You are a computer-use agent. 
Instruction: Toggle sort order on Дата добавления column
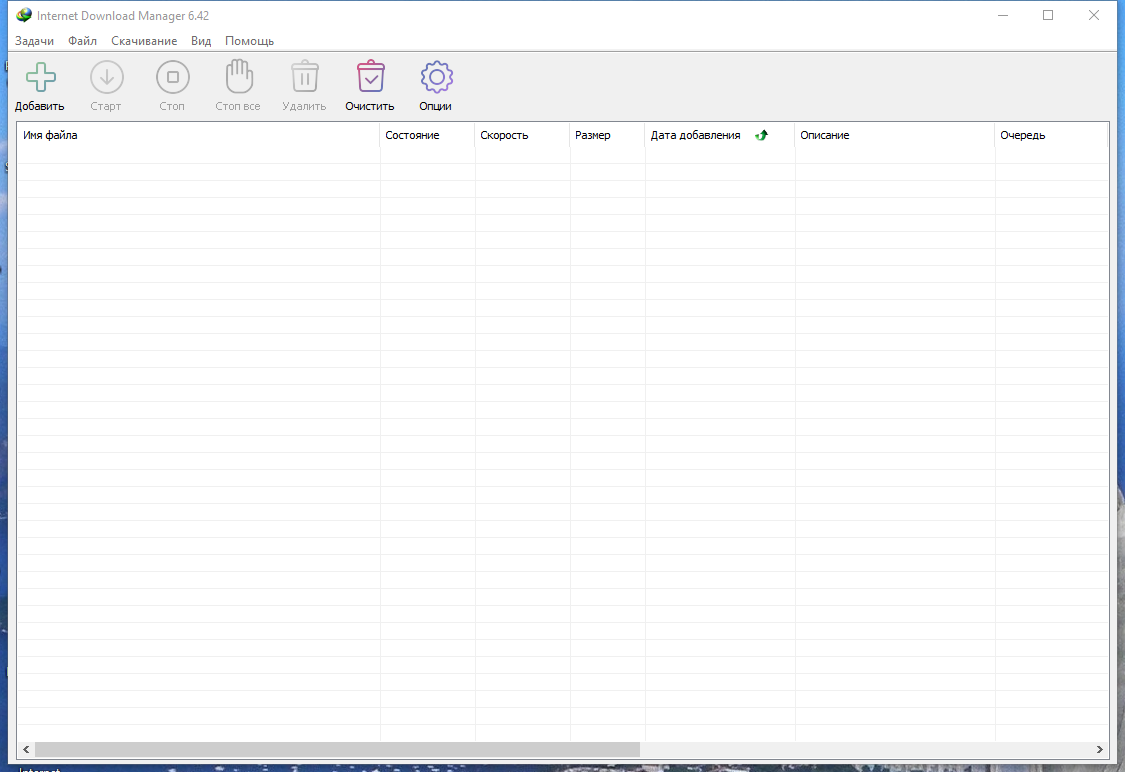(719, 135)
